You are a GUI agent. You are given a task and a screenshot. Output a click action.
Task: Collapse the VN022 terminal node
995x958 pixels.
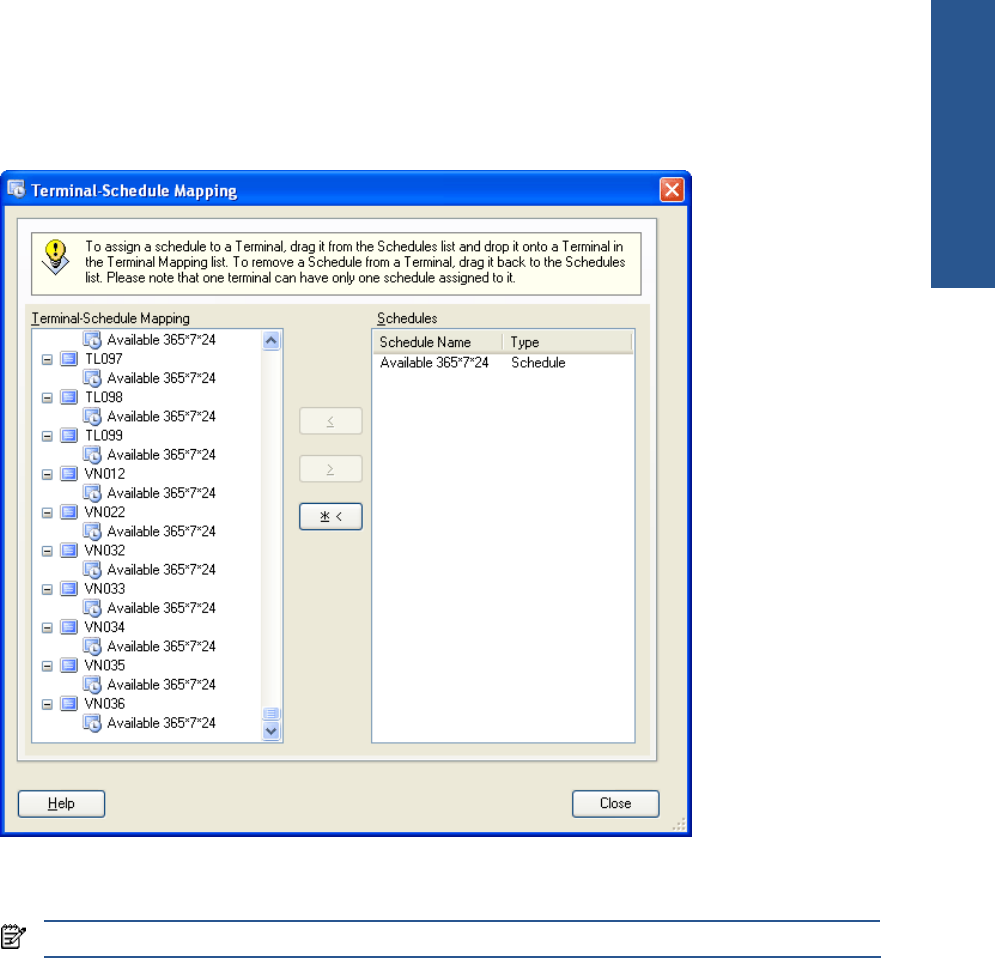(47, 513)
